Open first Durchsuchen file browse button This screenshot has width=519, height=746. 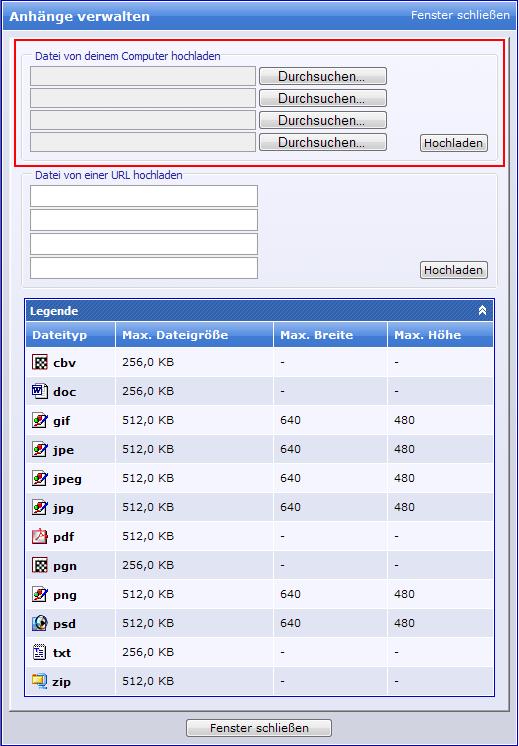click(323, 76)
